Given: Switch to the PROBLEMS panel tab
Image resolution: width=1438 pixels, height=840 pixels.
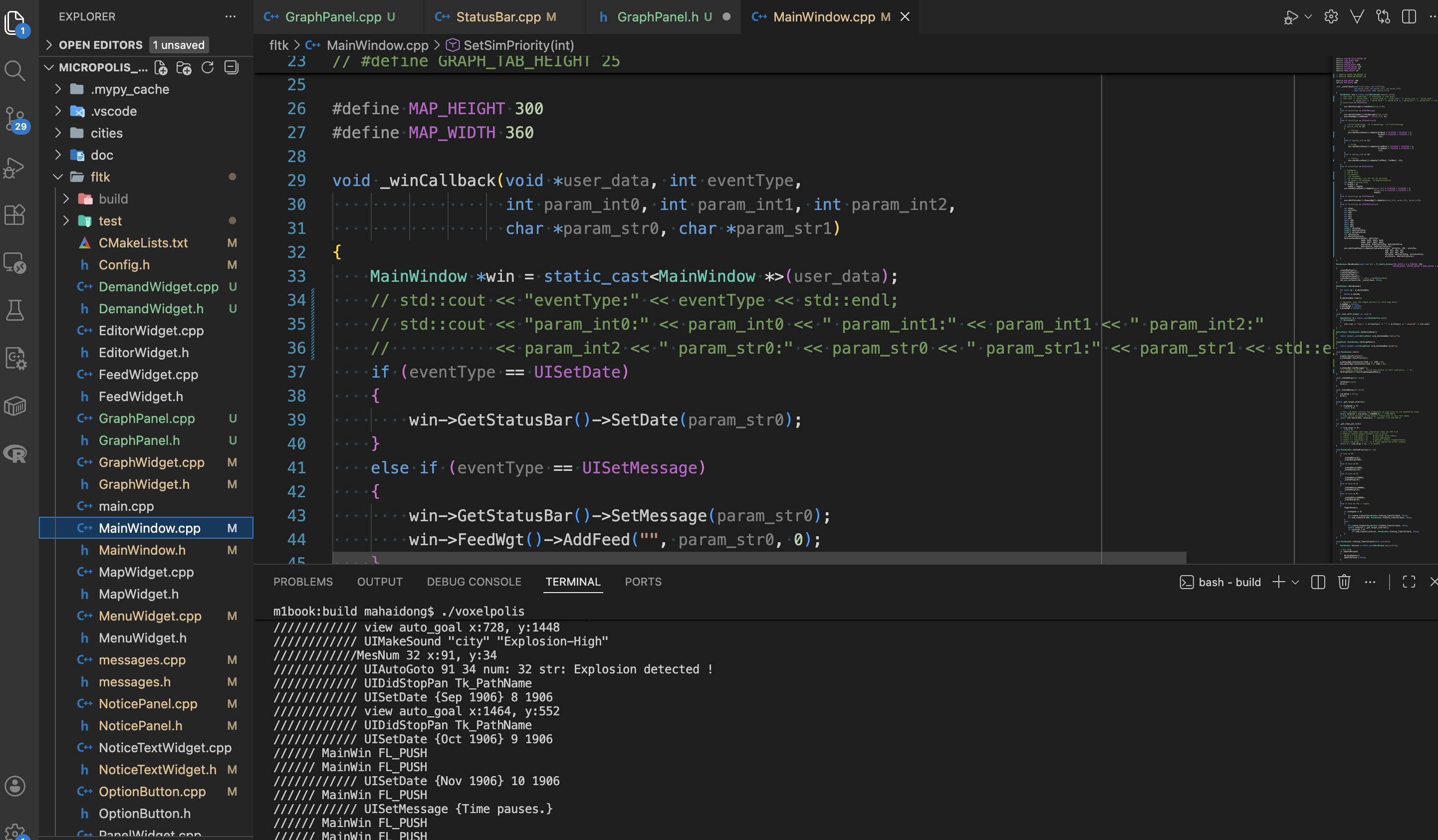Looking at the screenshot, I should point(302,582).
